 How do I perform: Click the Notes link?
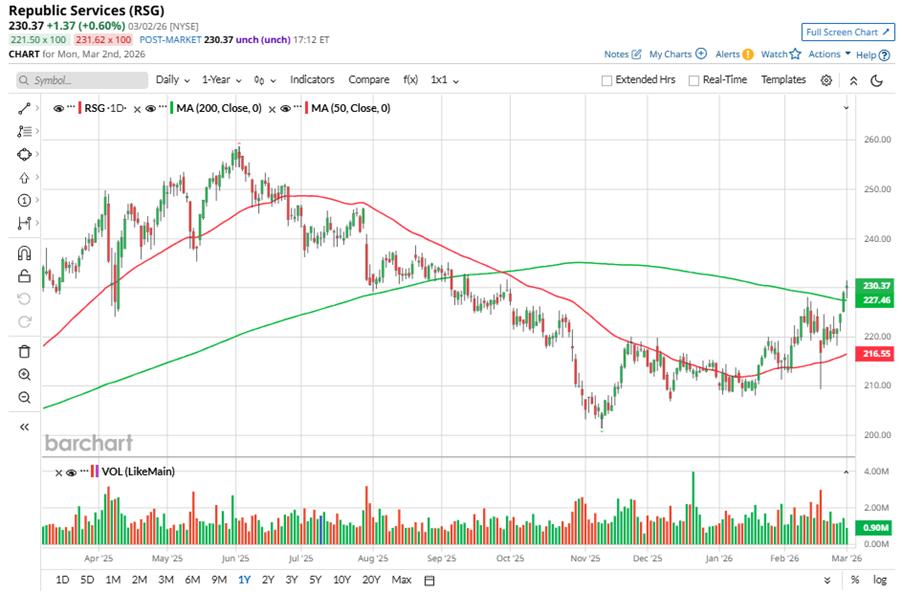coord(616,54)
